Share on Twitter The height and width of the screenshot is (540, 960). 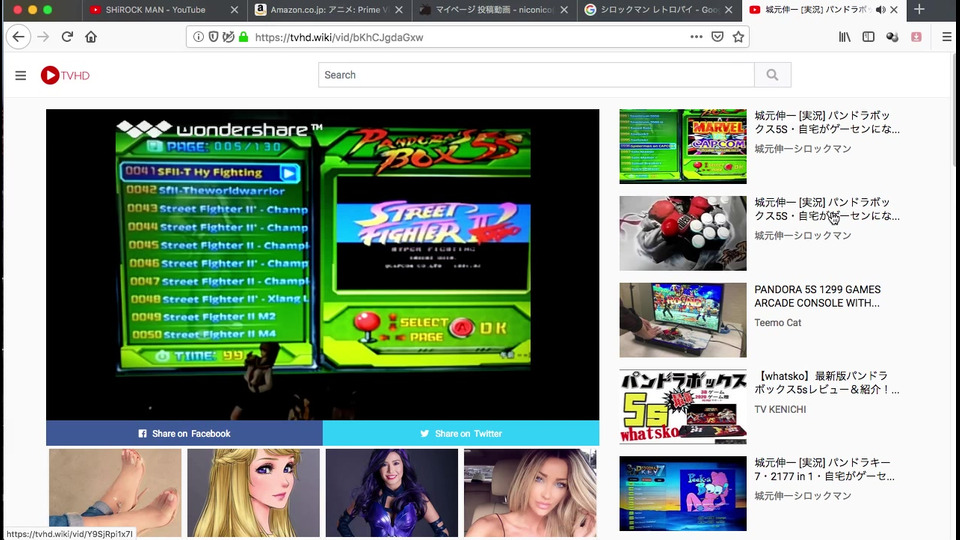click(461, 433)
